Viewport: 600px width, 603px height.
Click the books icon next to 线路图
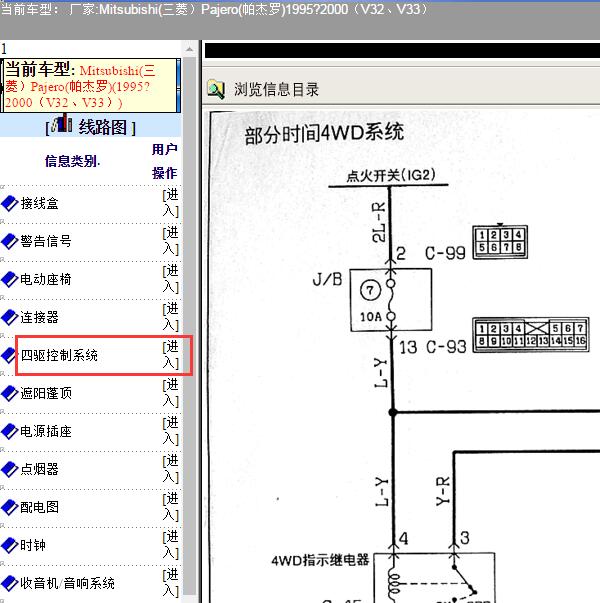61,123
